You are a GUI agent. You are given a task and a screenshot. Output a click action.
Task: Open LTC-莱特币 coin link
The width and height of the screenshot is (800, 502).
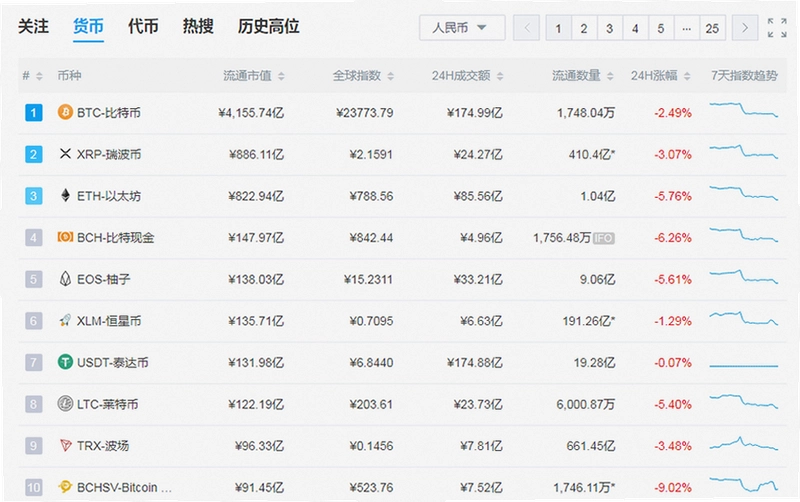pos(108,404)
